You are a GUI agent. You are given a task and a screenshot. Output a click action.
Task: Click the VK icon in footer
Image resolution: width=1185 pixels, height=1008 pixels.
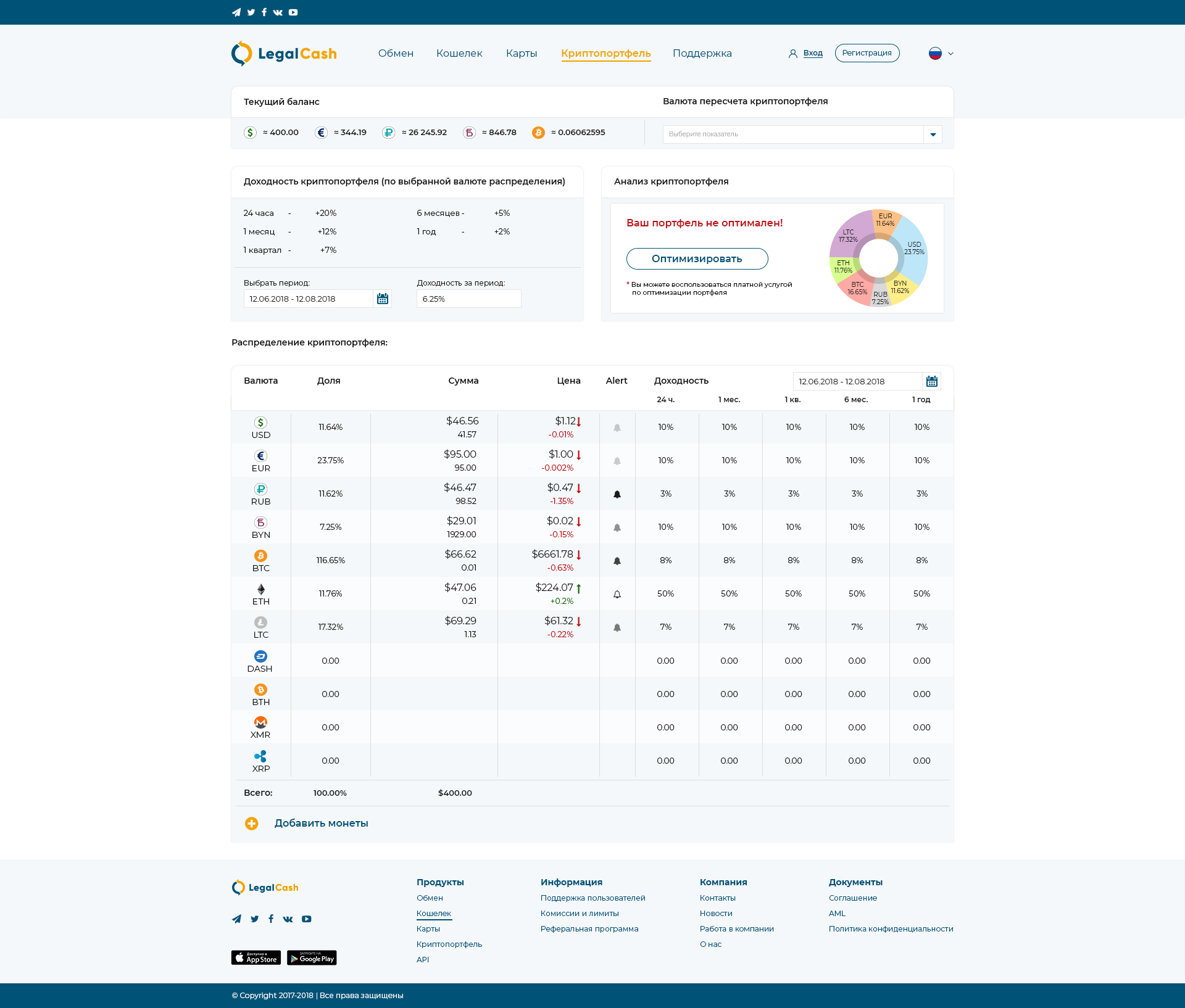288,919
